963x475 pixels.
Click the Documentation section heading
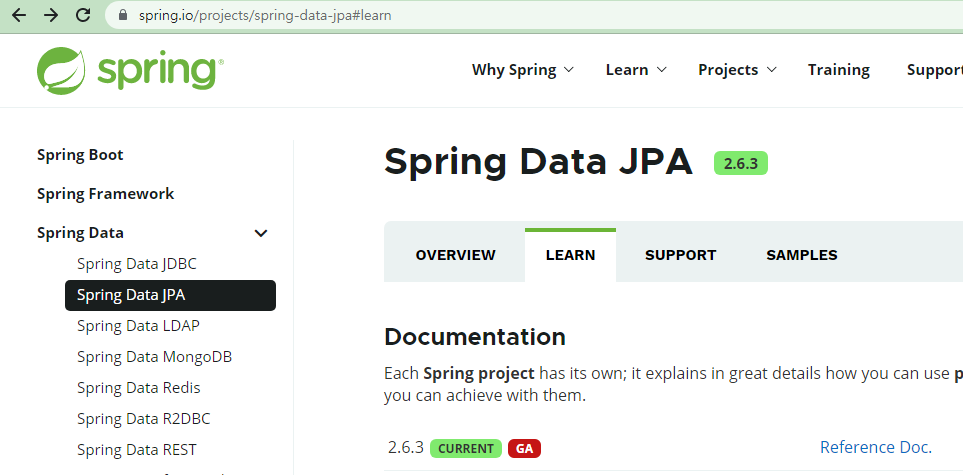pos(475,337)
